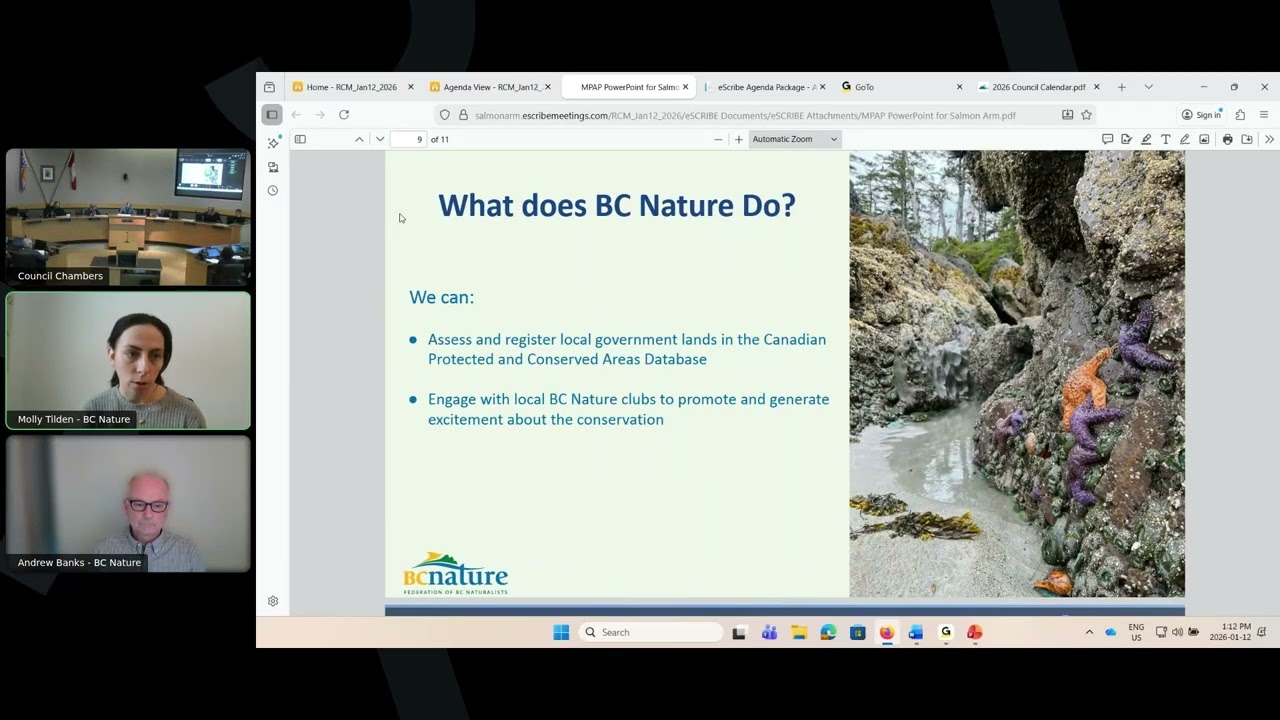The image size is (1280, 720).
Task: Switch to the GoTo tab
Action: 902,87
